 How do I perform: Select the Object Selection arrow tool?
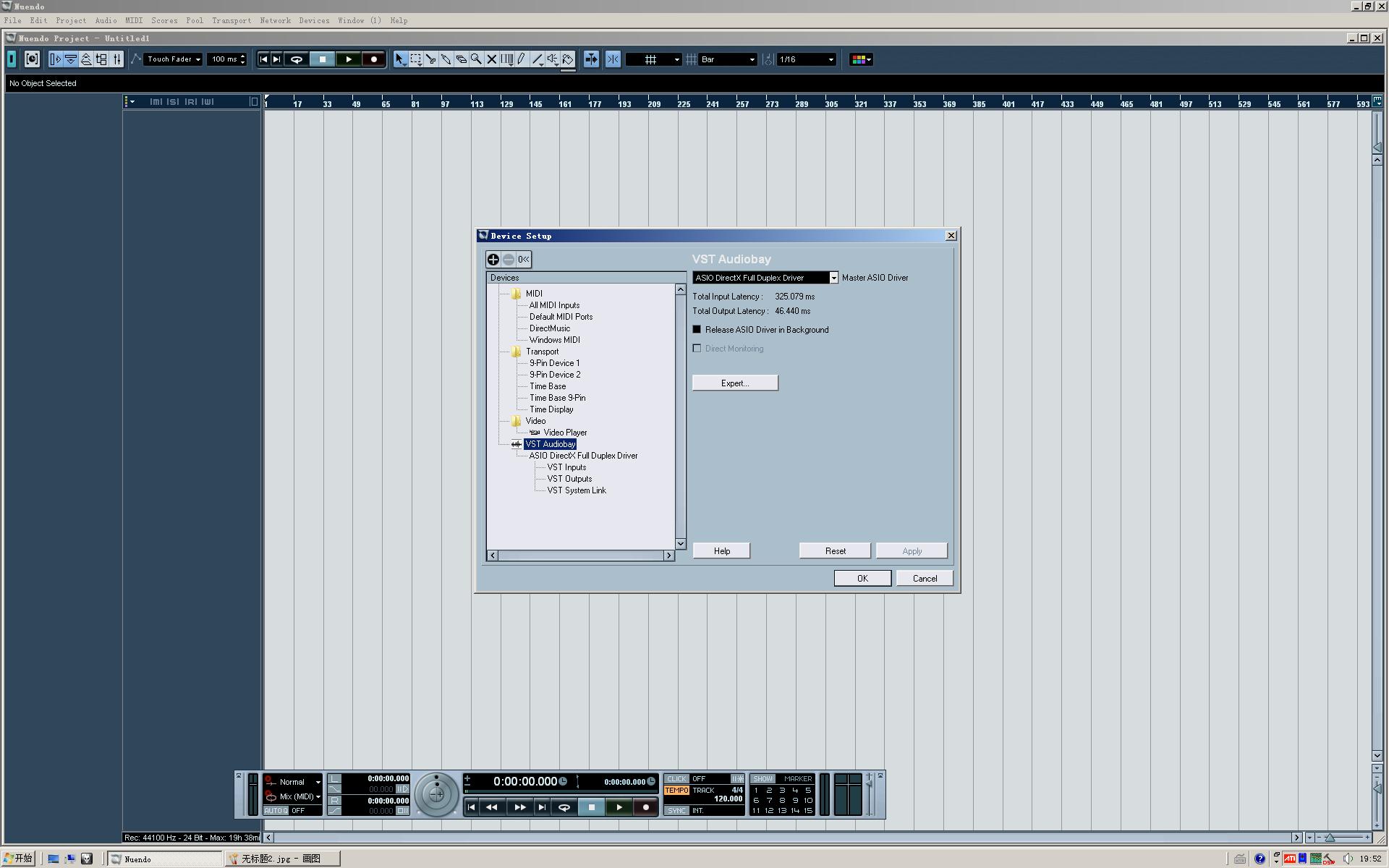[x=400, y=59]
